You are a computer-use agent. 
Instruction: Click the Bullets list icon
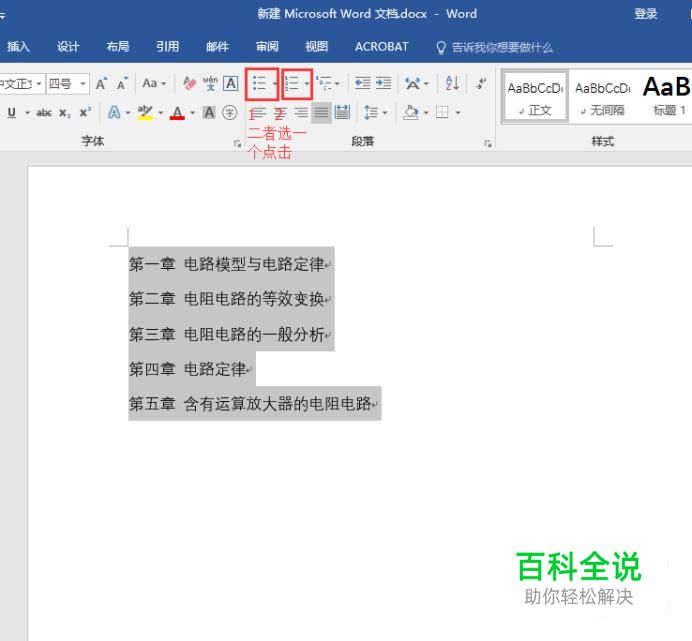click(x=260, y=83)
